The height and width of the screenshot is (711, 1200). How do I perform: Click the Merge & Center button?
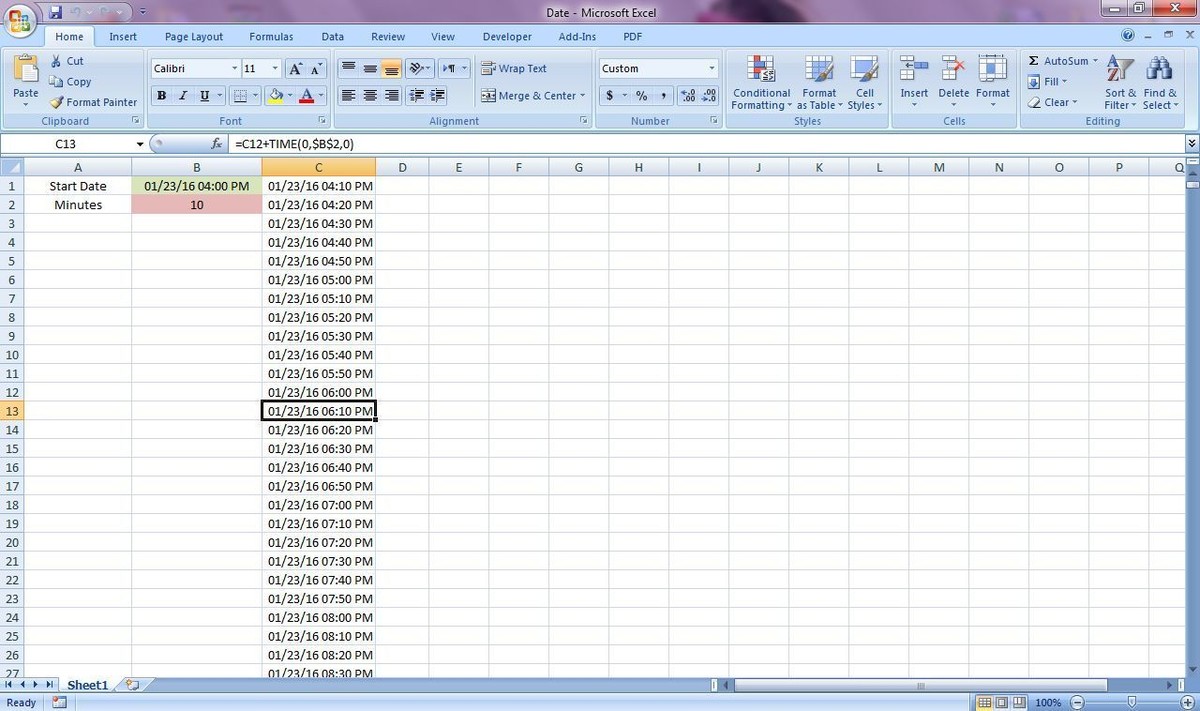click(x=528, y=96)
